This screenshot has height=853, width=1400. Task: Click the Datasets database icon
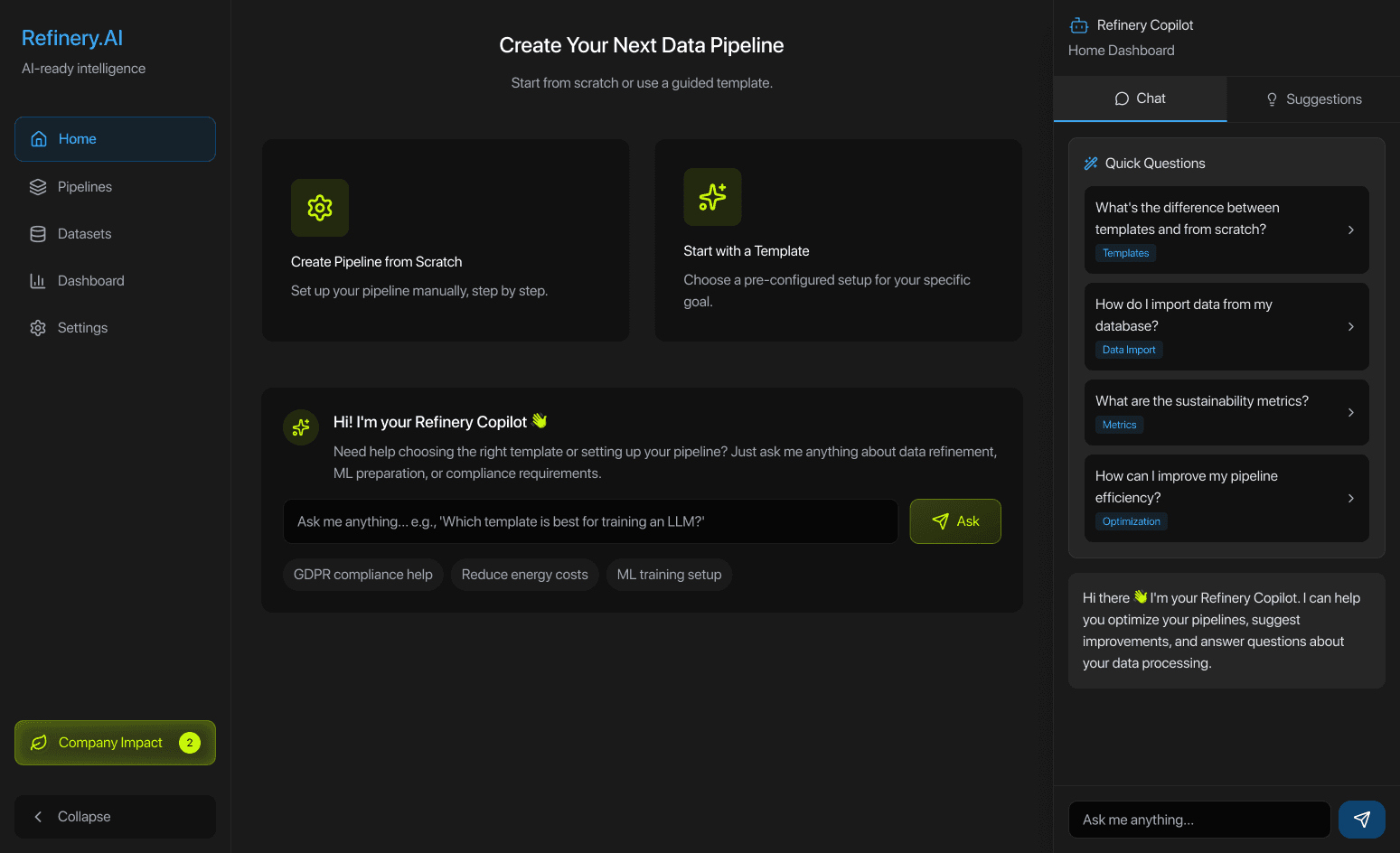coord(38,234)
